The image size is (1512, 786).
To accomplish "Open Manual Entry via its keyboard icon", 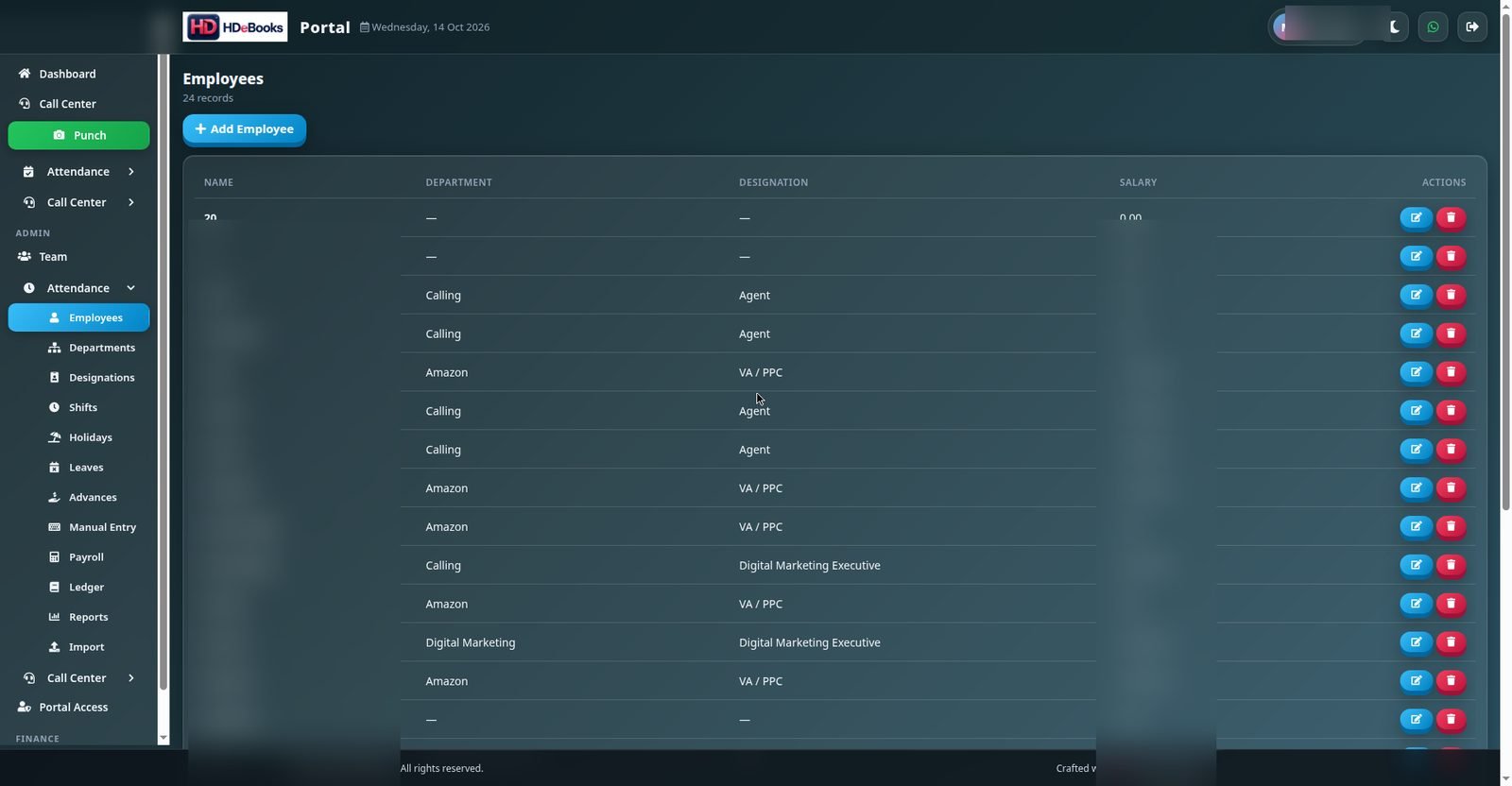I will [x=54, y=527].
